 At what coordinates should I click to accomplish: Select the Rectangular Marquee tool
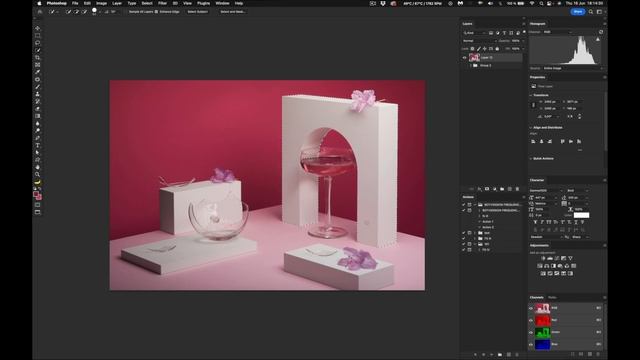pos(38,36)
